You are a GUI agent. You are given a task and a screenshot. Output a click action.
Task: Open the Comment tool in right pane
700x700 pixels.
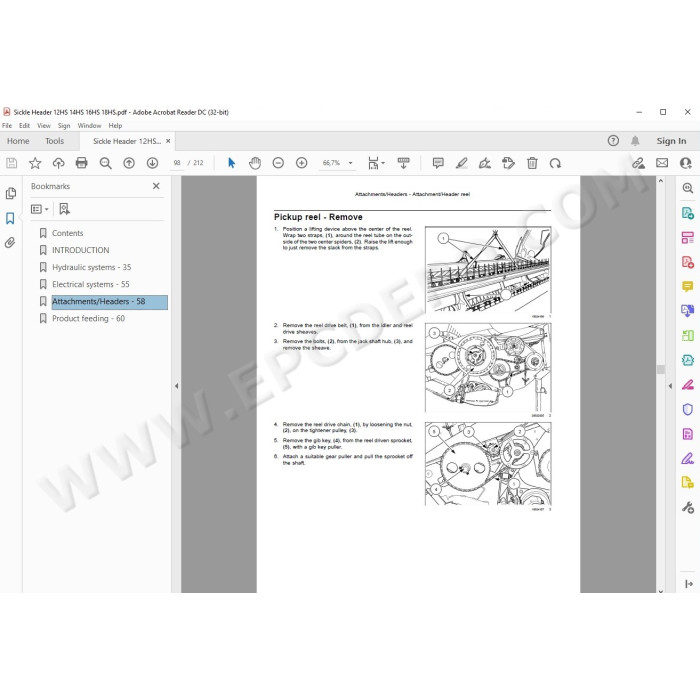[x=688, y=286]
